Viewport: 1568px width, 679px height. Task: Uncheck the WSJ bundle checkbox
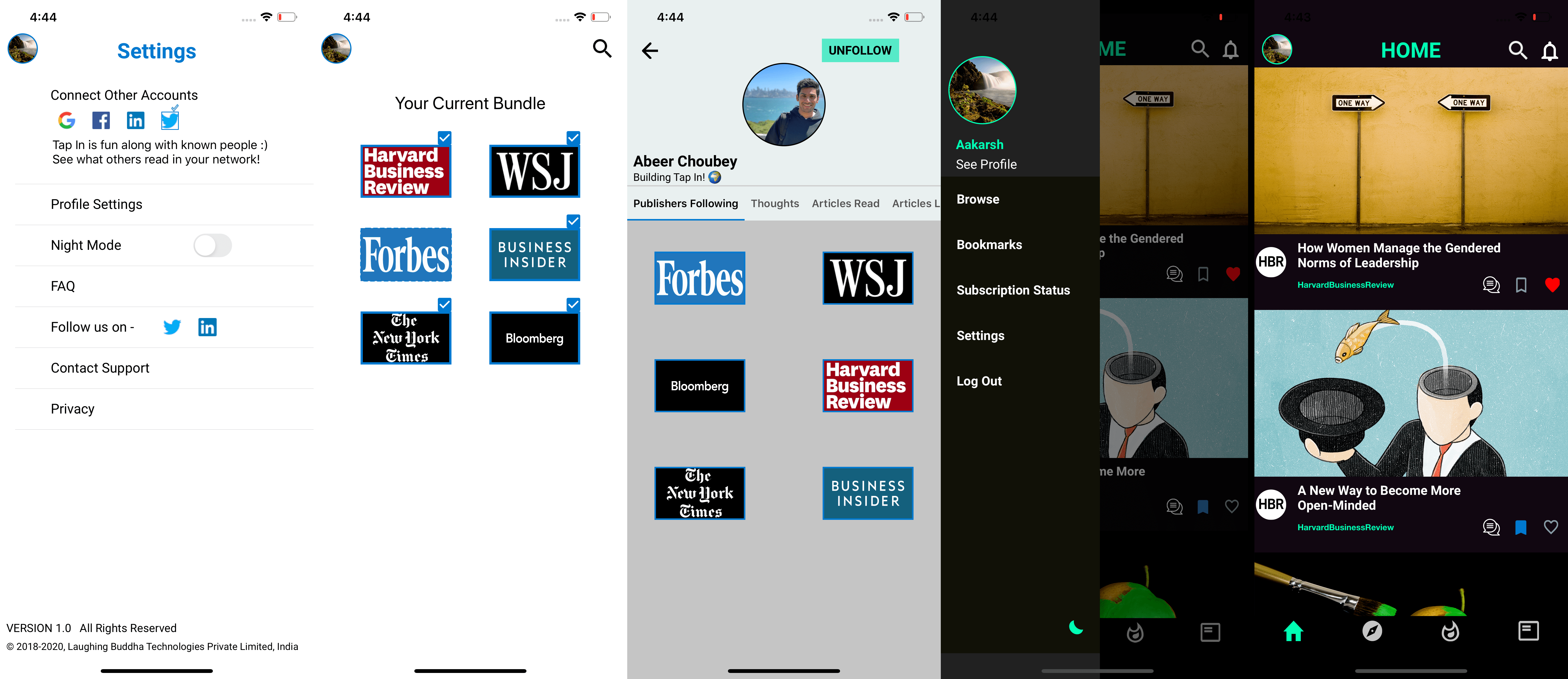[573, 138]
